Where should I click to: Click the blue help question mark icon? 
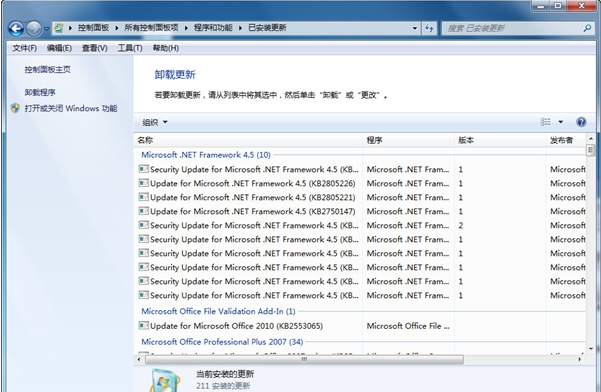(x=581, y=122)
